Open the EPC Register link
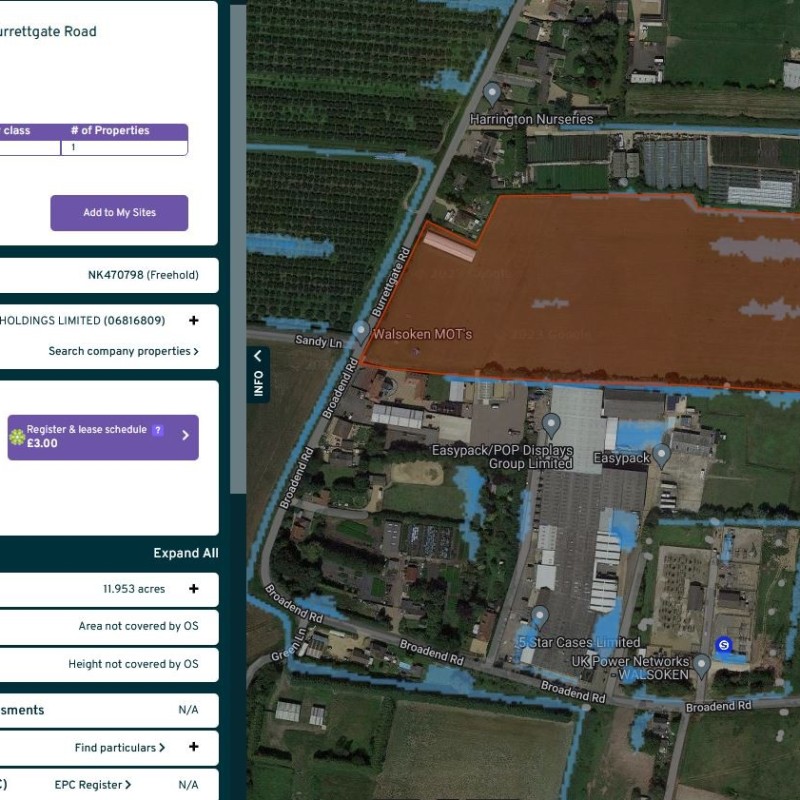Image resolution: width=800 pixels, height=800 pixels. tap(93, 785)
